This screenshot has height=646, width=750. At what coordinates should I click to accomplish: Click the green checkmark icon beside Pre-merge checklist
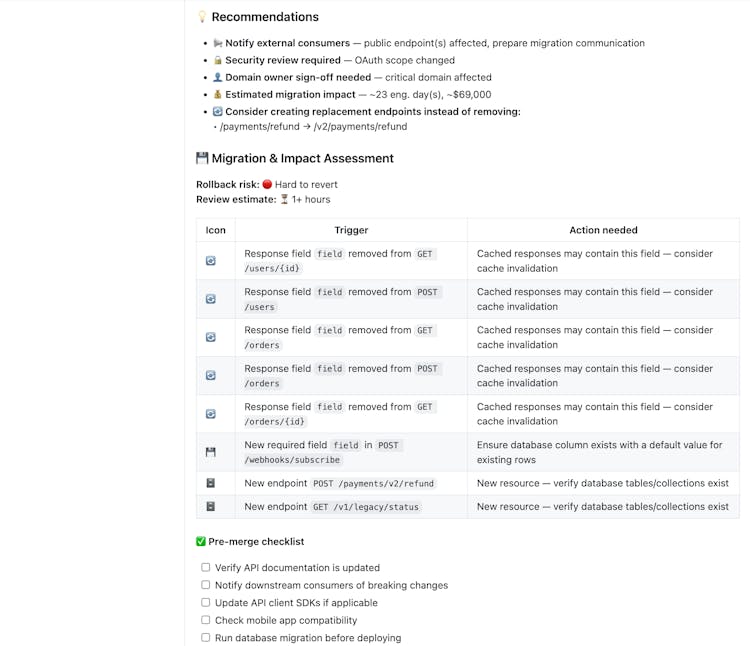pyautogui.click(x=201, y=541)
